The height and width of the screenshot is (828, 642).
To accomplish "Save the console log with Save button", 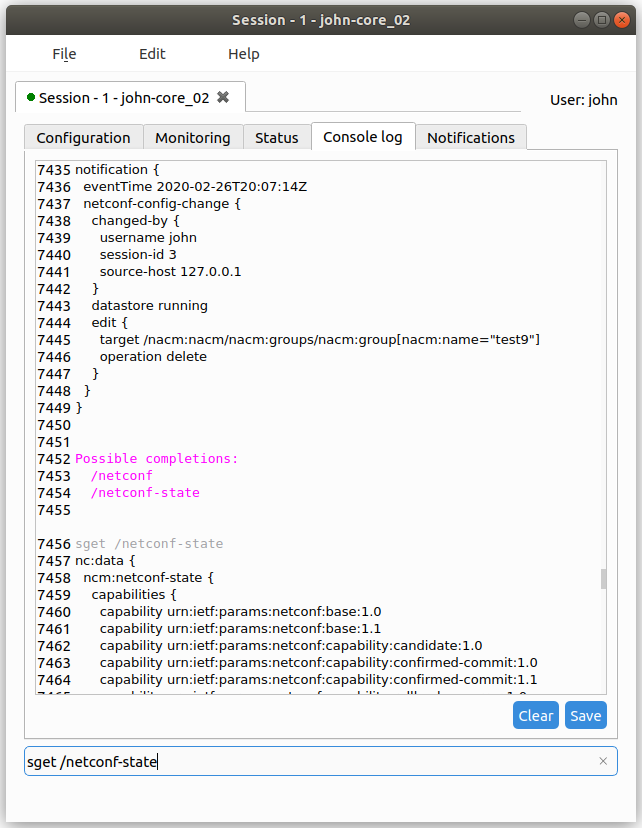I will click(x=586, y=715).
